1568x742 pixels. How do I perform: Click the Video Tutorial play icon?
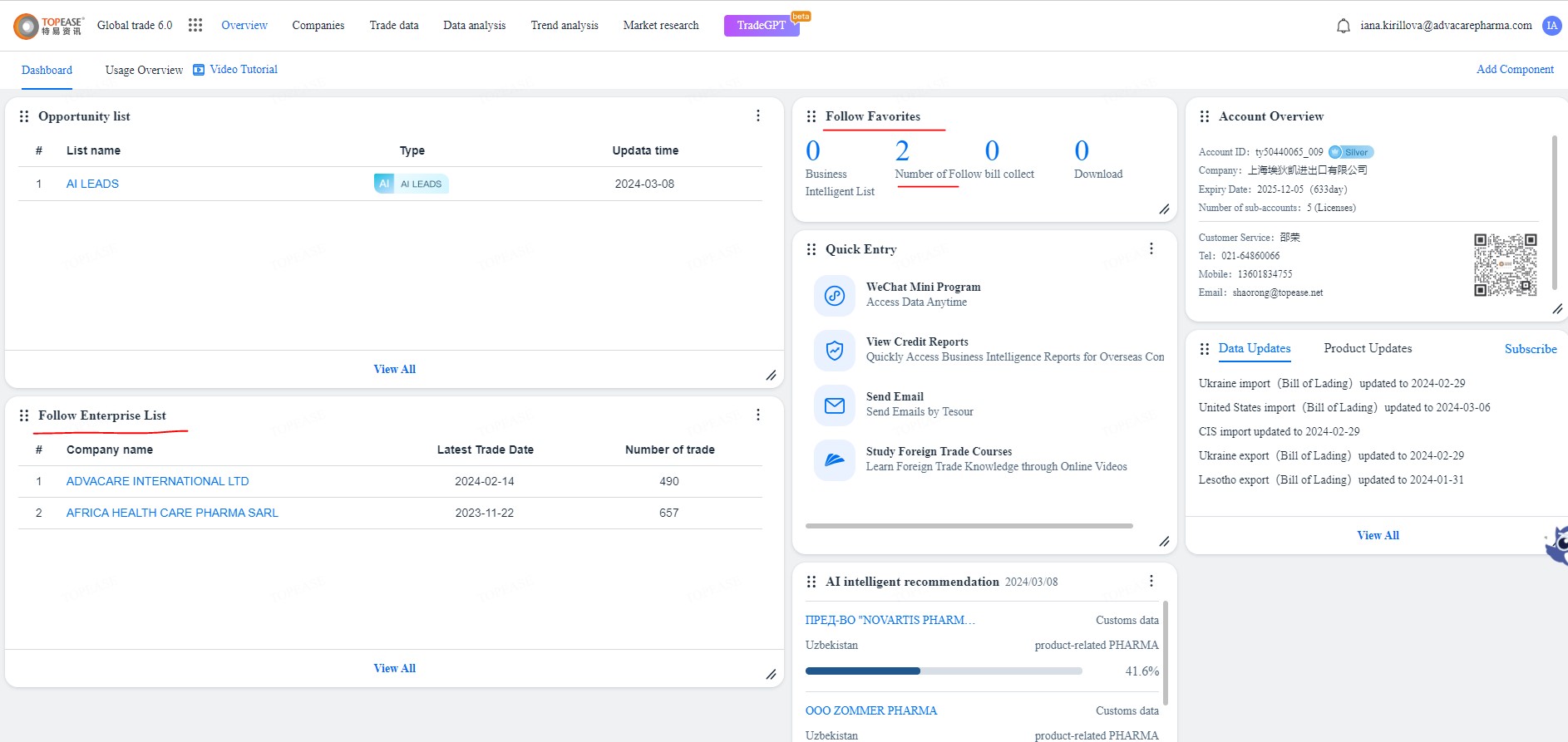pyautogui.click(x=199, y=70)
